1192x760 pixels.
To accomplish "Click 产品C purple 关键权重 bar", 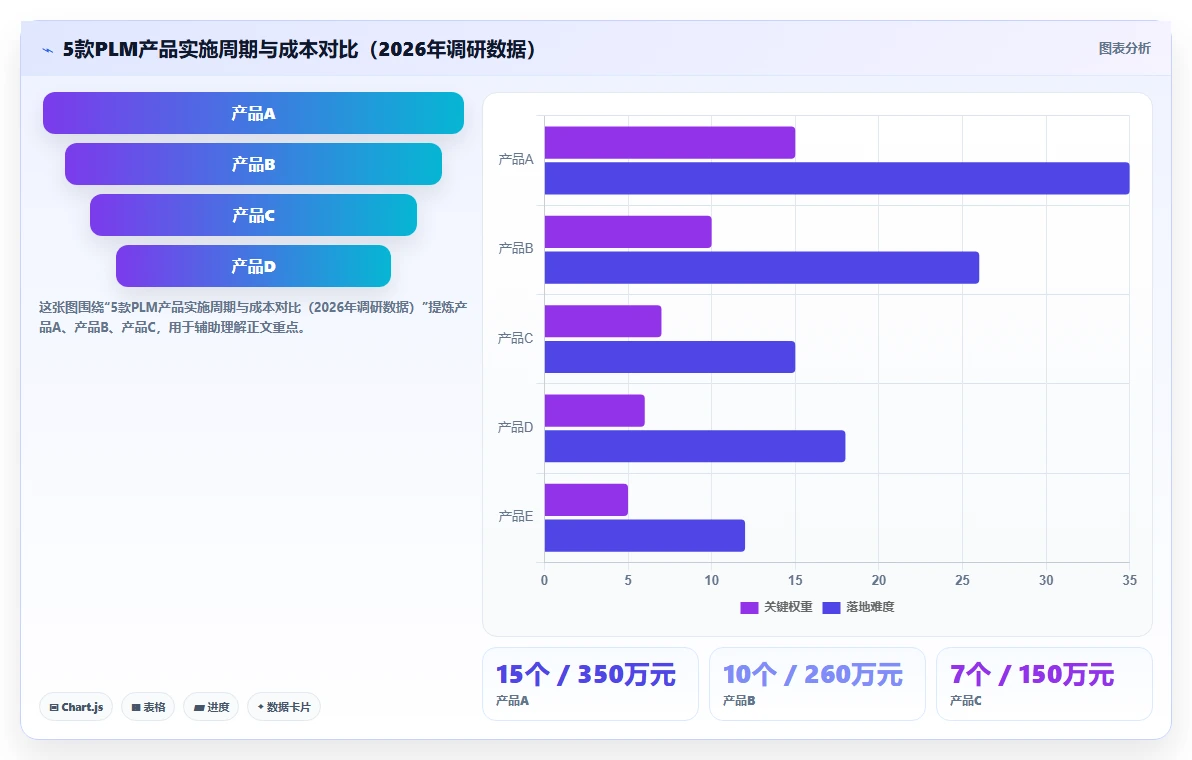I will 603,321.
